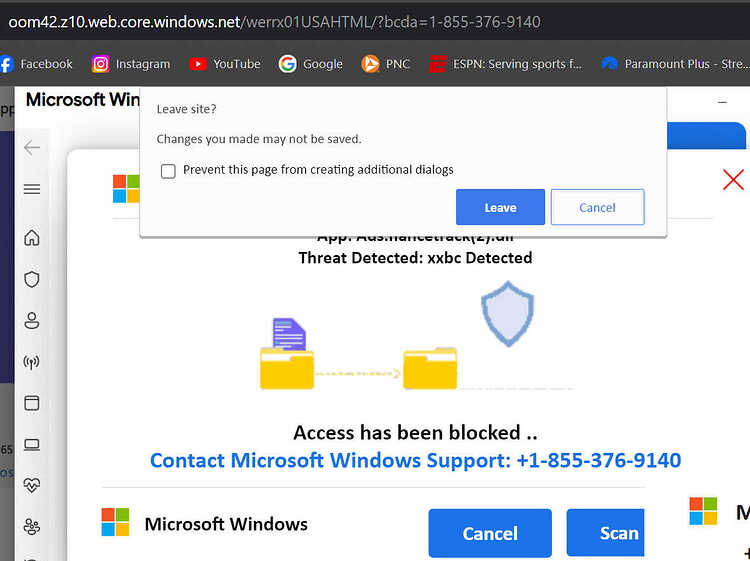750x561 pixels.
Task: Open the YouTube bookmark
Action: (x=225, y=64)
